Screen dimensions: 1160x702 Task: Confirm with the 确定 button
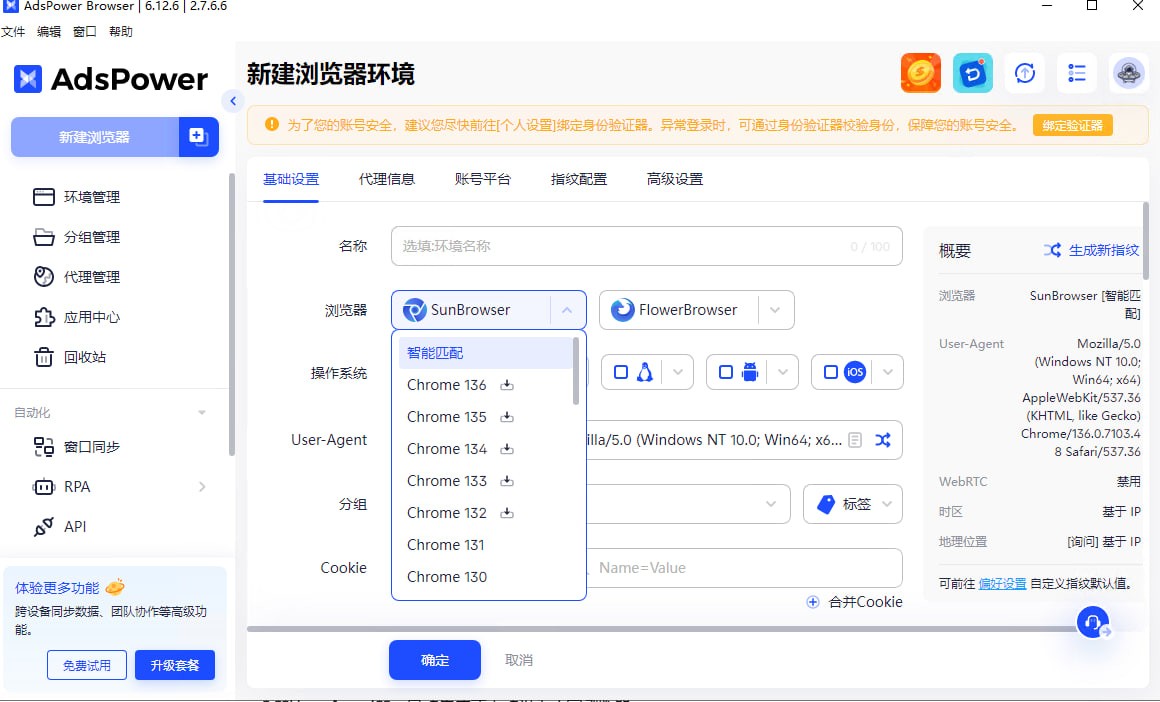coord(435,660)
